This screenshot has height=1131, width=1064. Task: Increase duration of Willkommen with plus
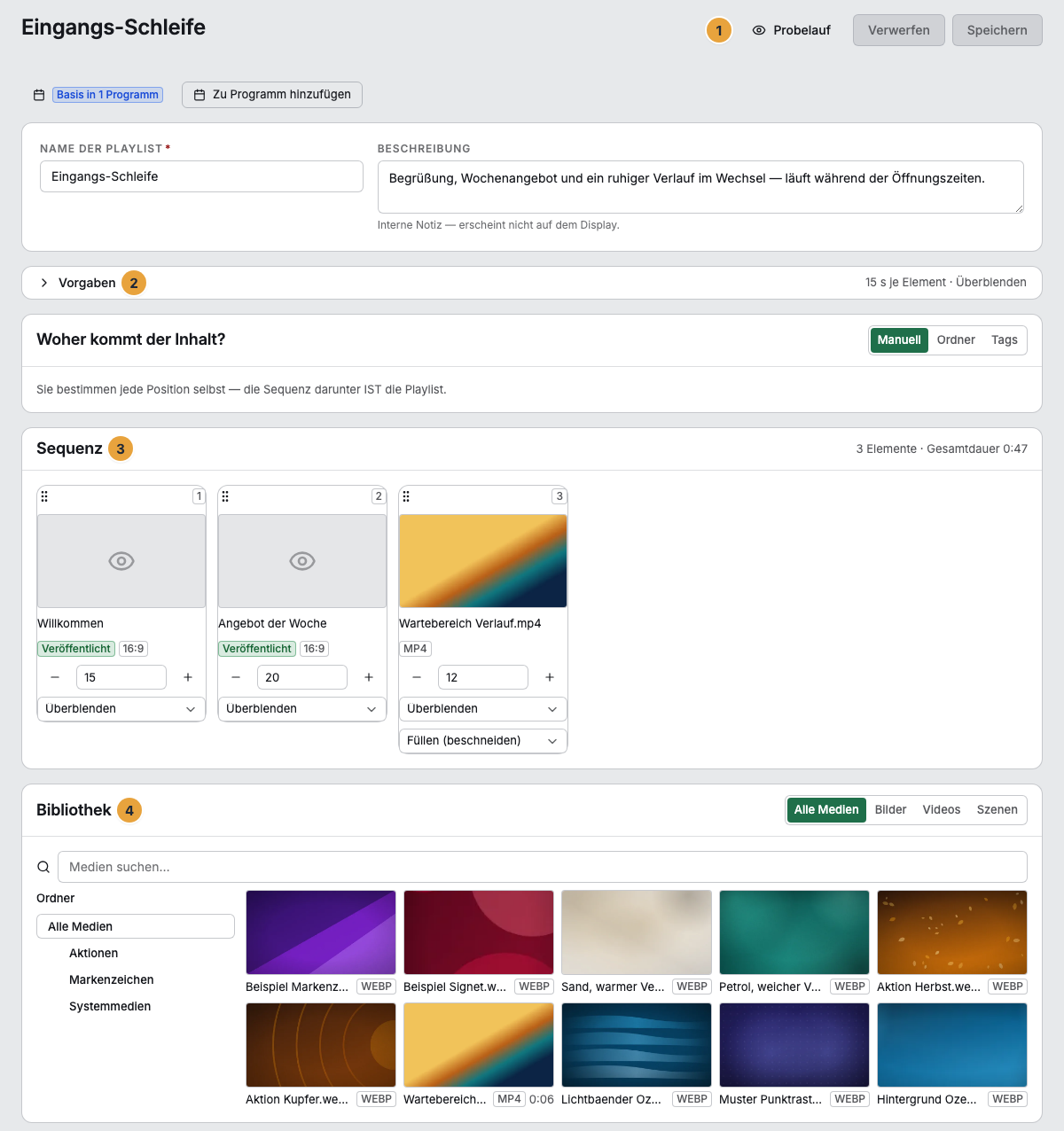click(x=188, y=677)
